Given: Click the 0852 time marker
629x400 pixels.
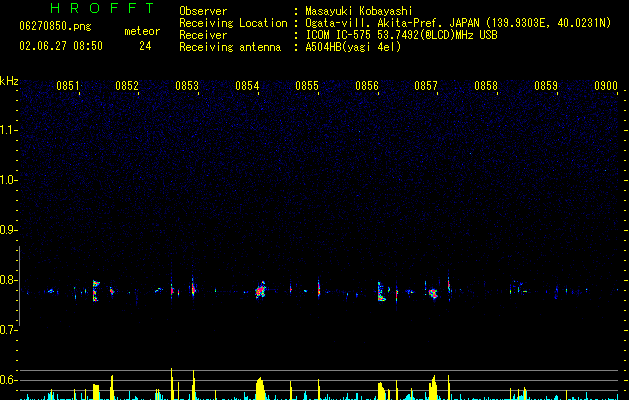Looking at the screenshot, I should 127,86.
